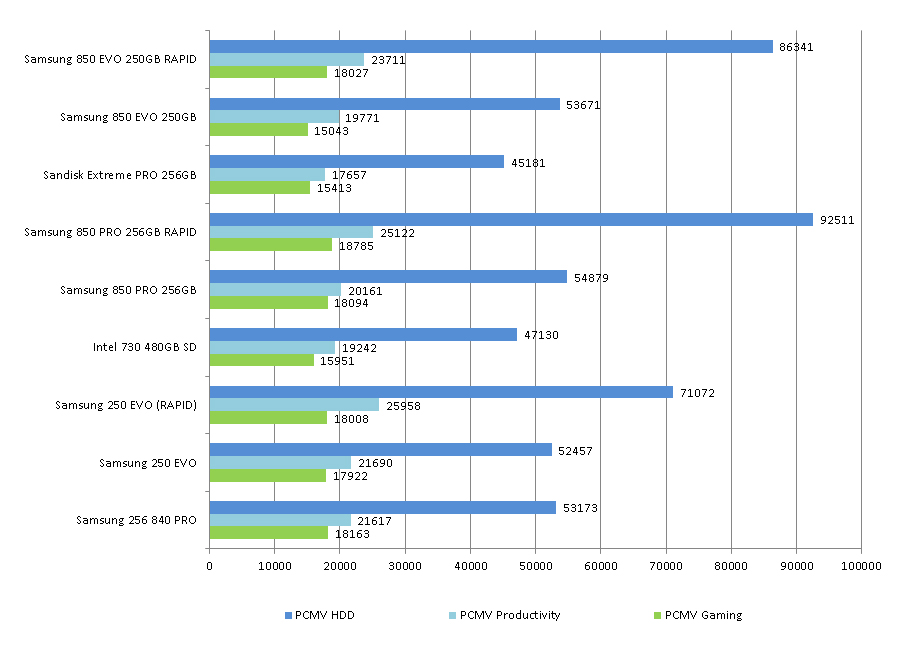This screenshot has width=900, height=671.
Task: Click the "20000" horizontal axis tick label
Action: tap(340, 567)
